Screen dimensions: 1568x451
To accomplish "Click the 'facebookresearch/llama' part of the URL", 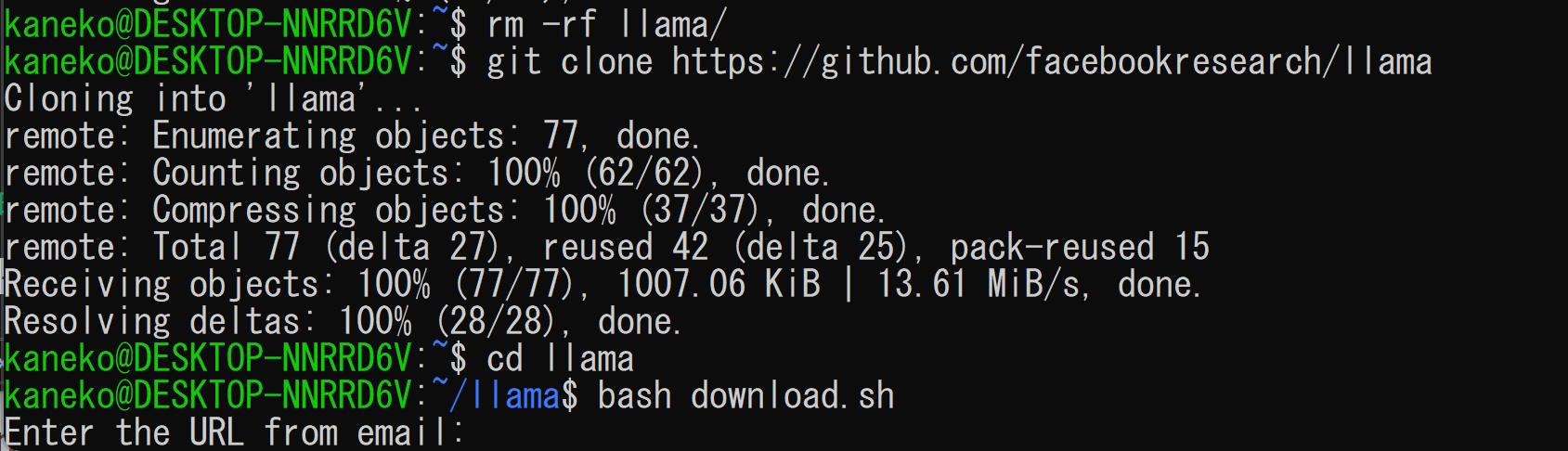I will pos(1228,62).
